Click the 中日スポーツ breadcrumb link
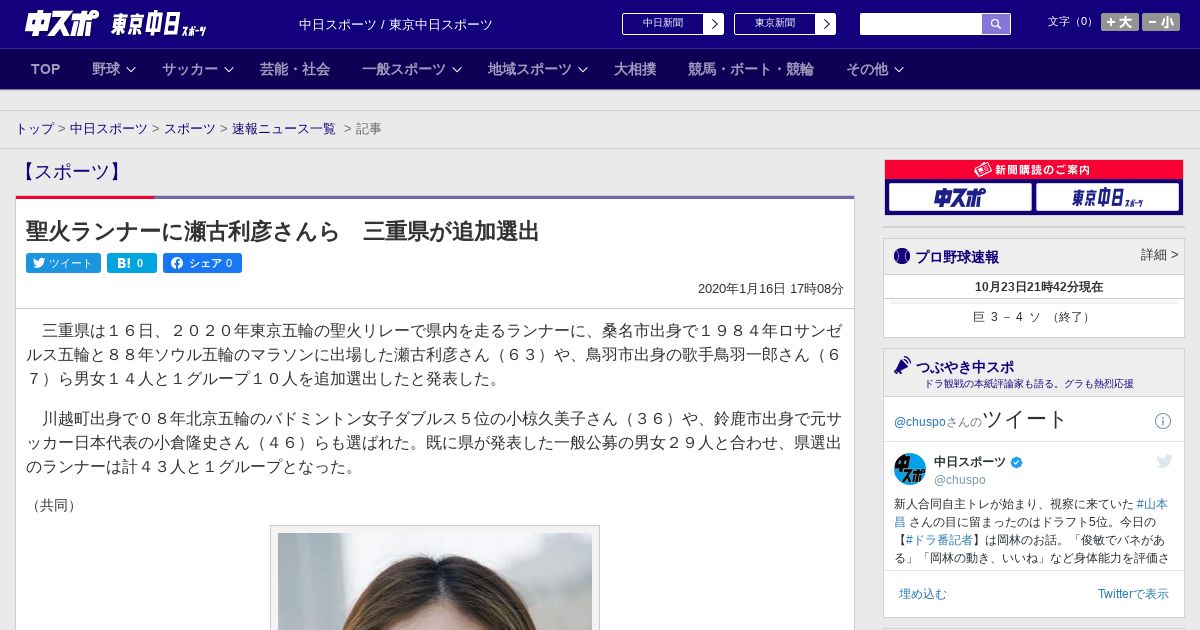The image size is (1200, 630). click(x=109, y=129)
